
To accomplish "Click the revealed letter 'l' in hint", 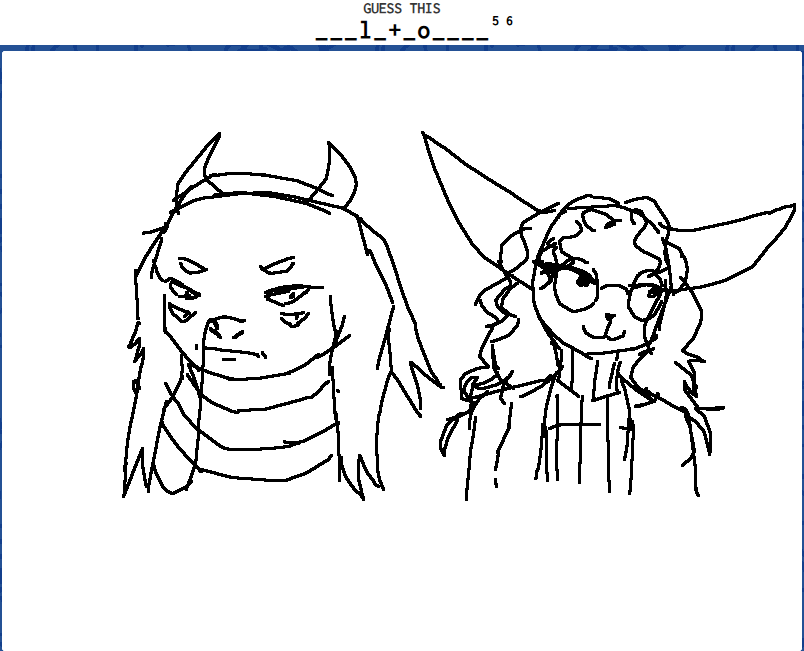I will pyautogui.click(x=365, y=30).
